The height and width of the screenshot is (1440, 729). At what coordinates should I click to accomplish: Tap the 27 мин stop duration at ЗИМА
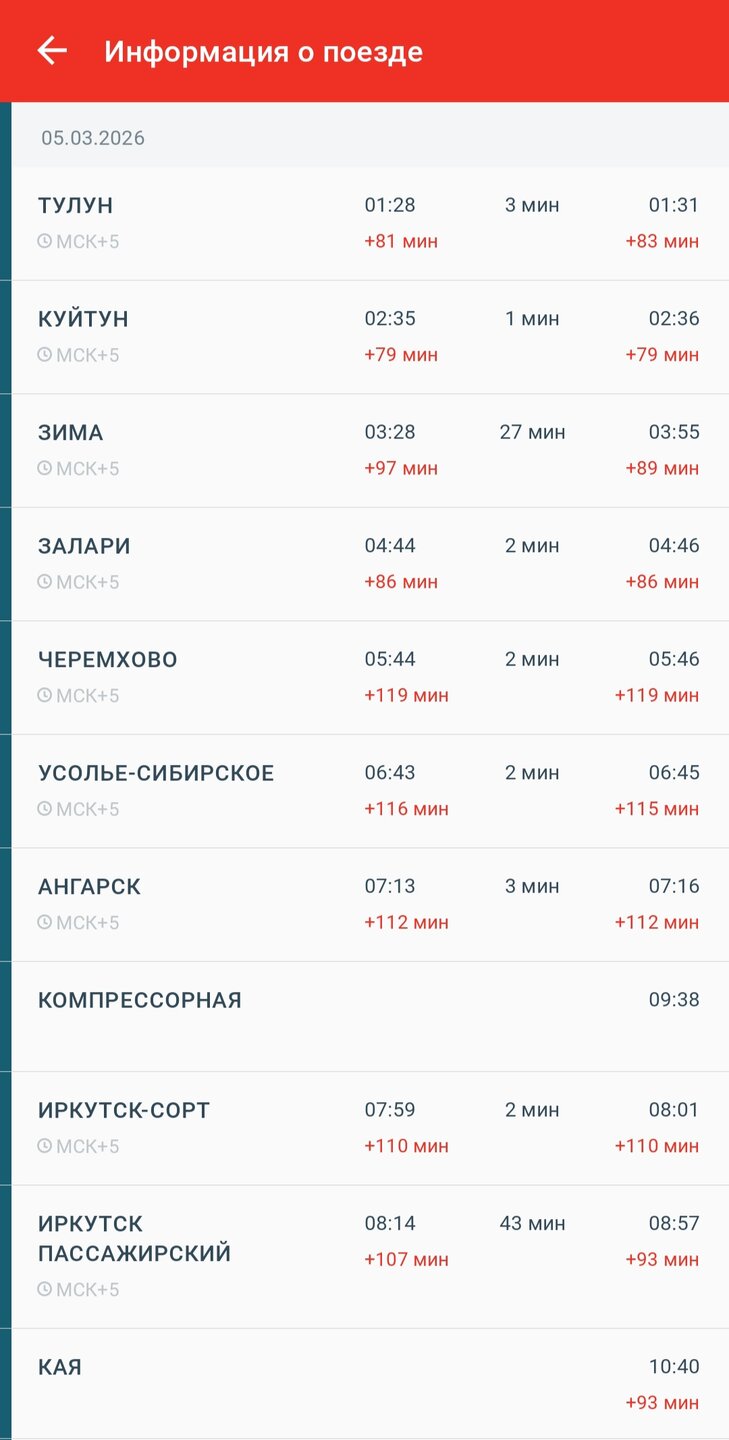pyautogui.click(x=532, y=433)
